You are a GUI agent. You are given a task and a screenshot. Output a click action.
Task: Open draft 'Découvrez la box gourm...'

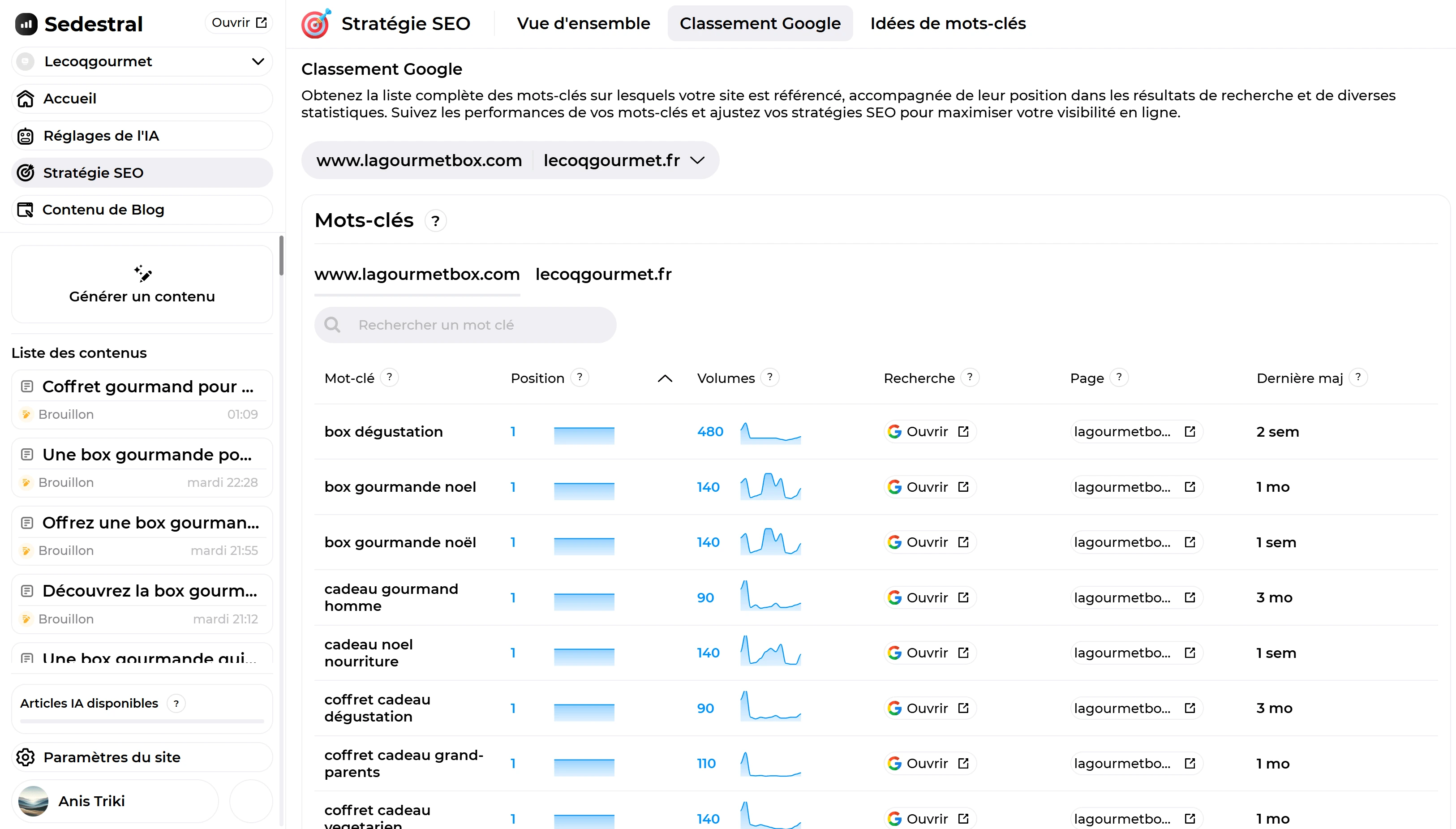click(142, 604)
